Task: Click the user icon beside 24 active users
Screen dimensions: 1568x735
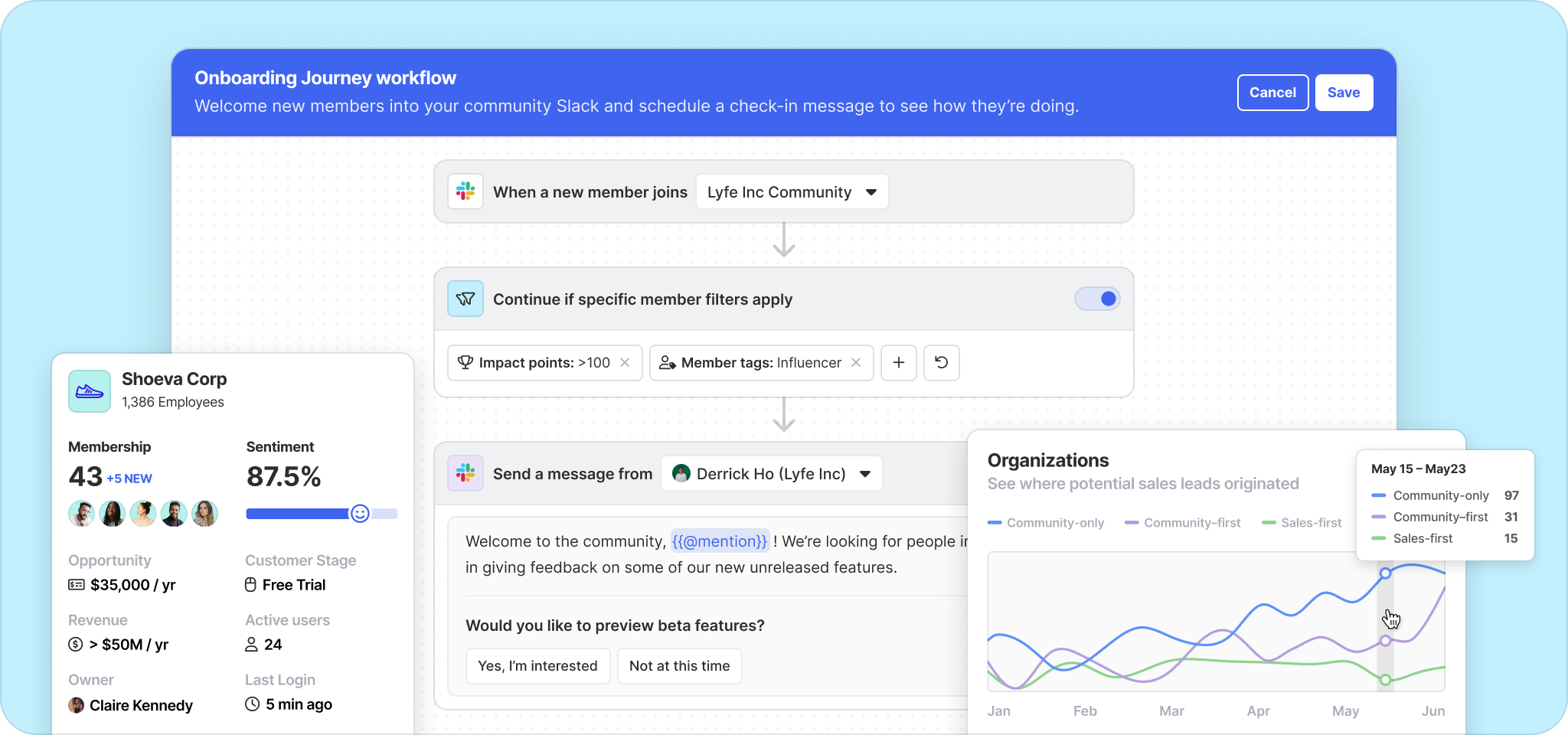Action: (x=251, y=645)
